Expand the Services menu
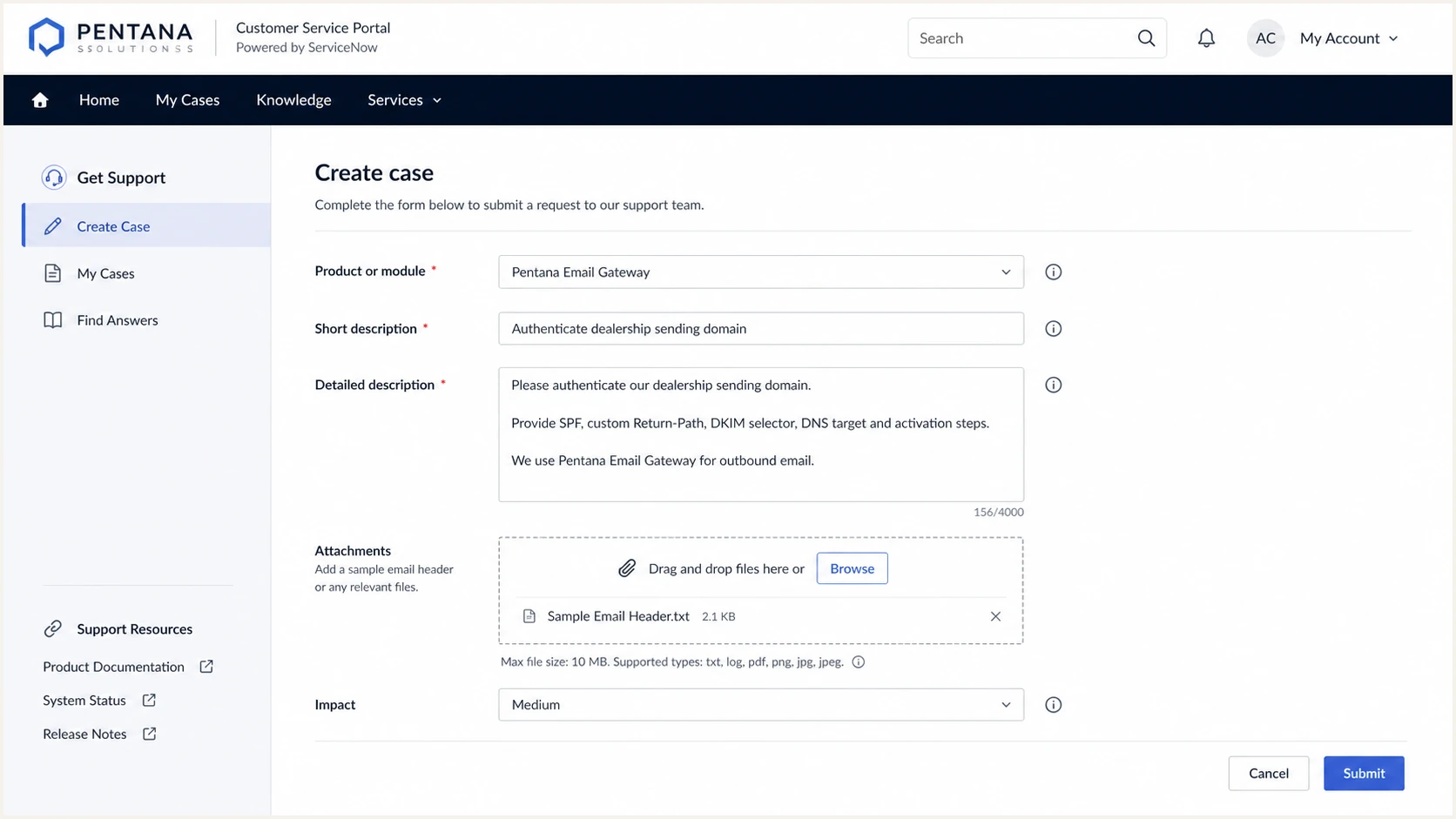 405,100
